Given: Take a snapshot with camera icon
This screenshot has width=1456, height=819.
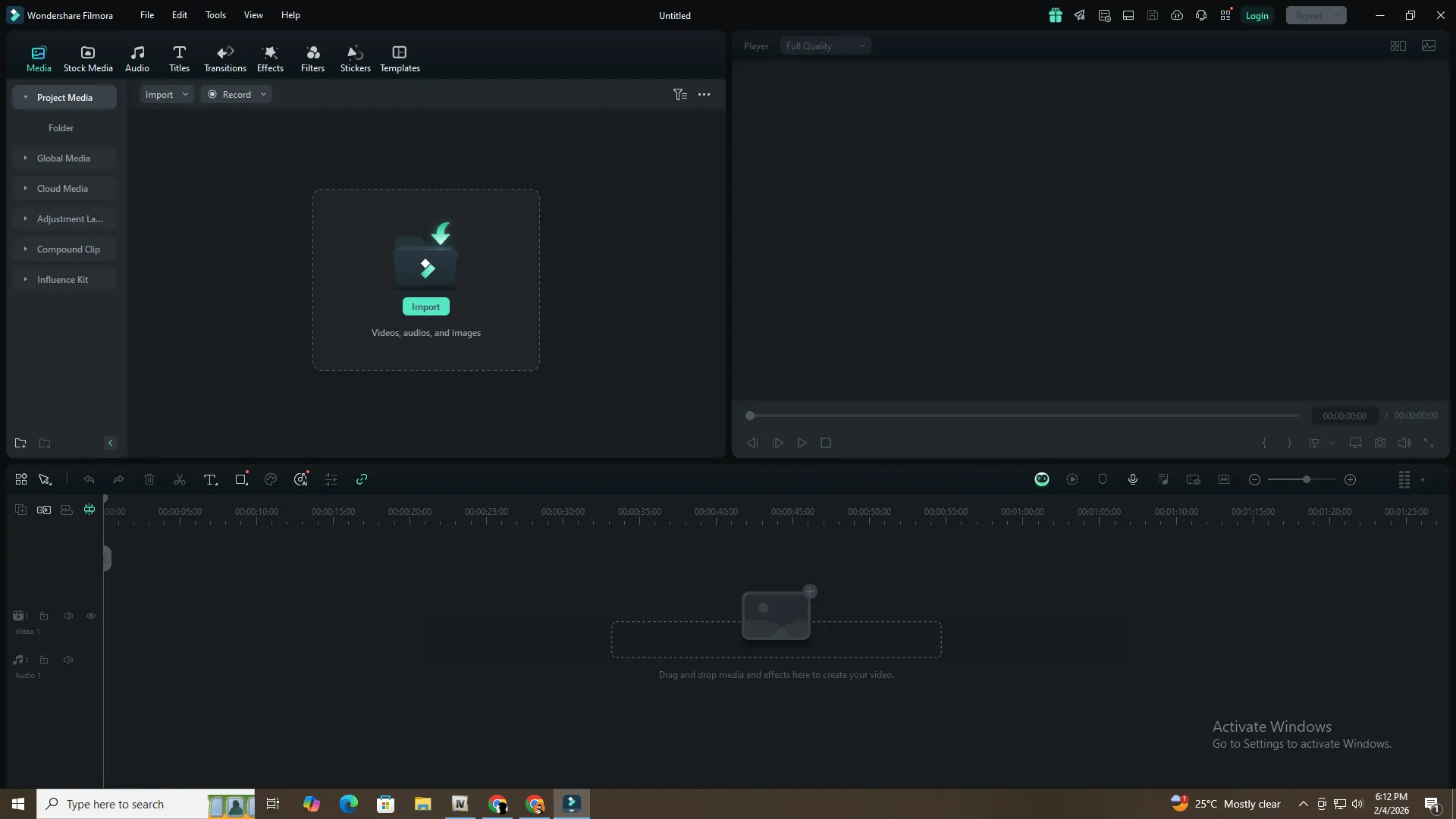Looking at the screenshot, I should 1380,443.
